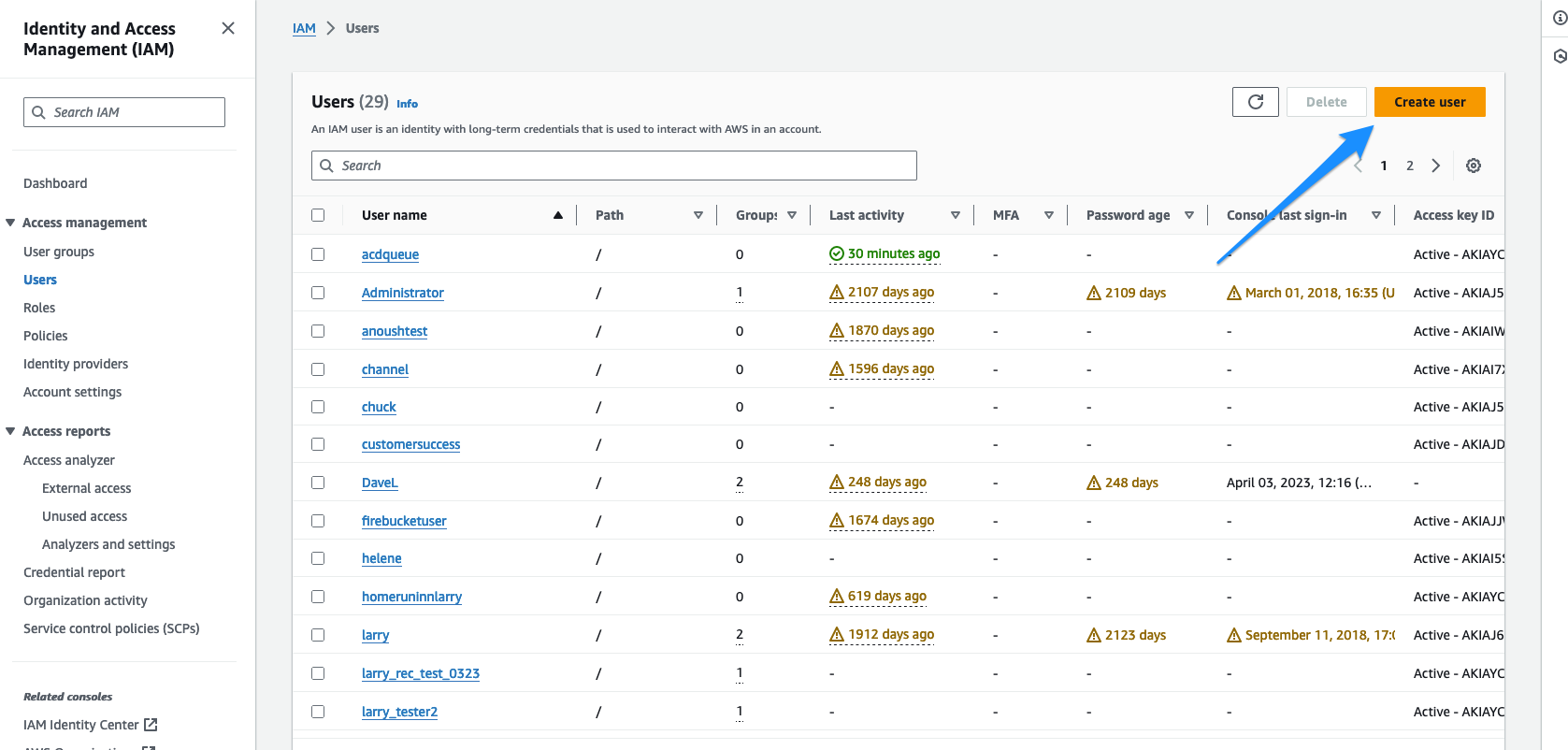Click the "1674 days ago" activity text
The width and height of the screenshot is (1568, 750).
pos(891,520)
